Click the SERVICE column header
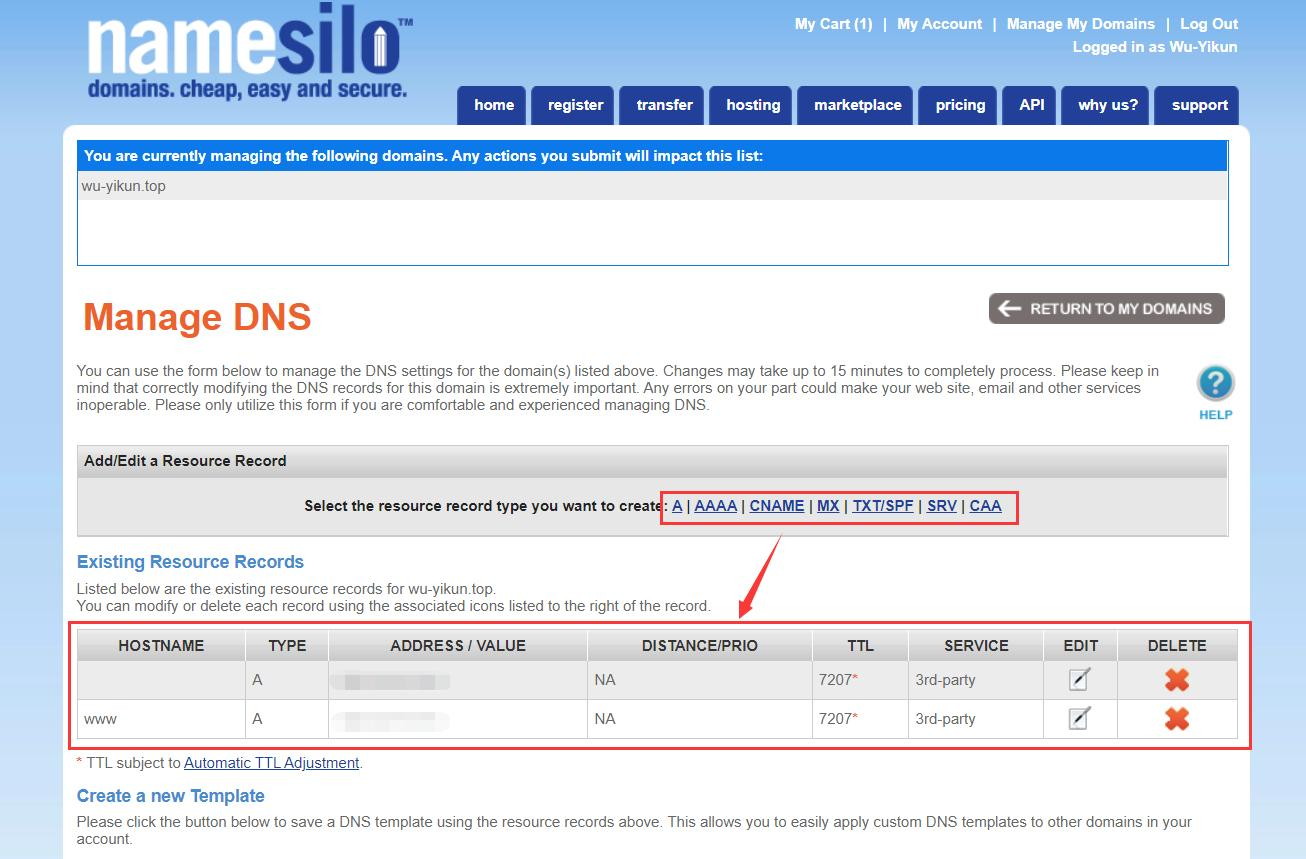 pos(976,646)
